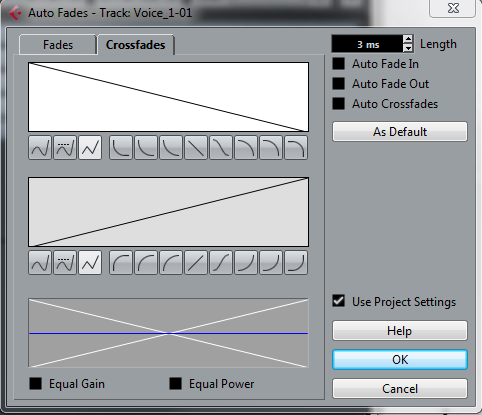Choose first fade-in preset with the sharpest convex curve
Image resolution: width=482 pixels, height=415 pixels.
point(121,263)
